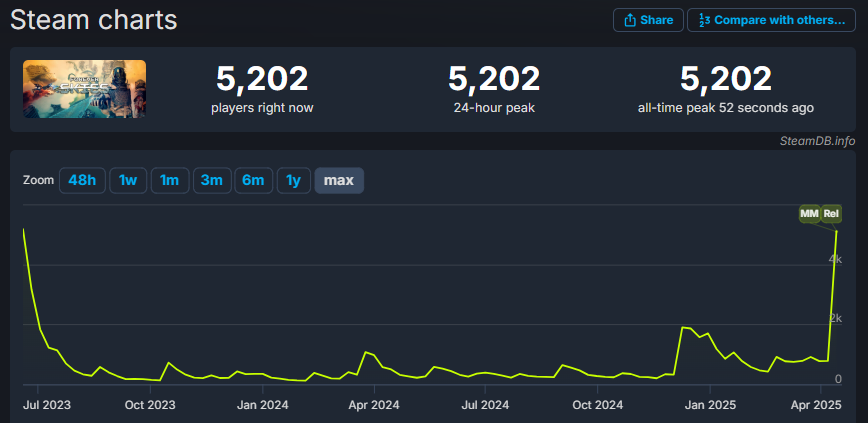Set chart zoom to 1y
This screenshot has width=868, height=423.
(293, 180)
